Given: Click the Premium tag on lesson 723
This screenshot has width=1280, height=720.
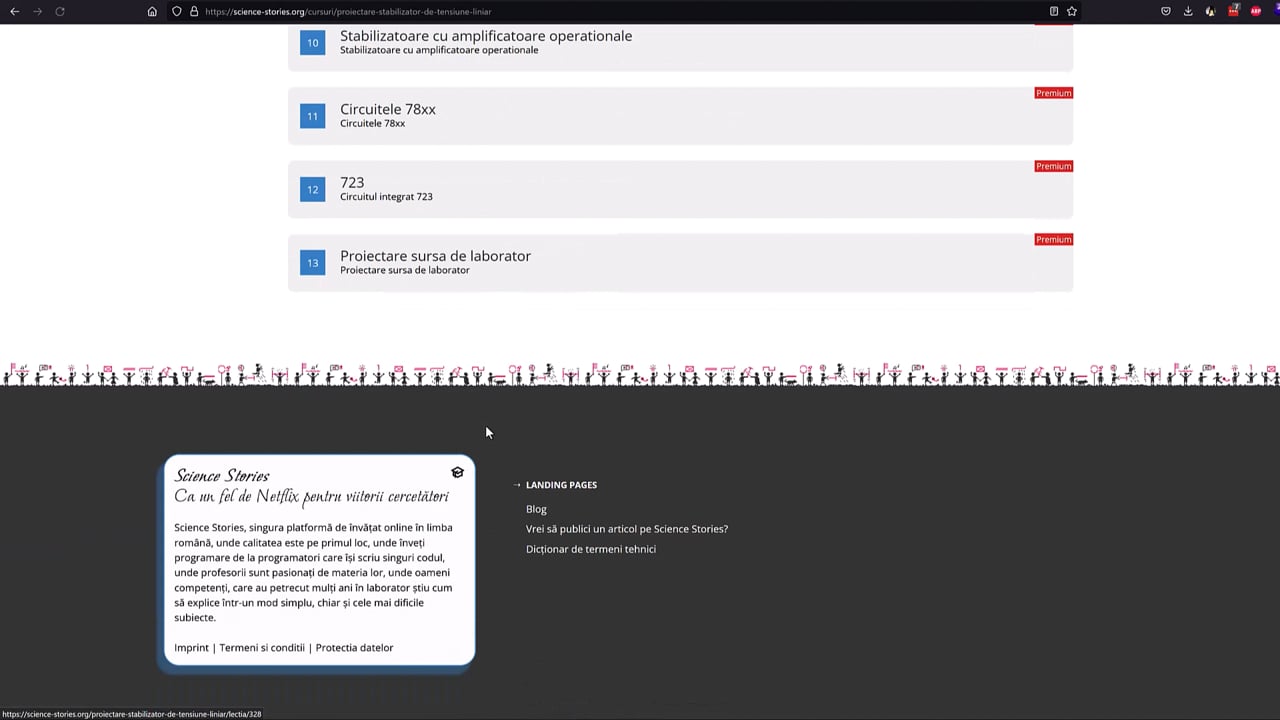Looking at the screenshot, I should pyautogui.click(x=1053, y=166).
